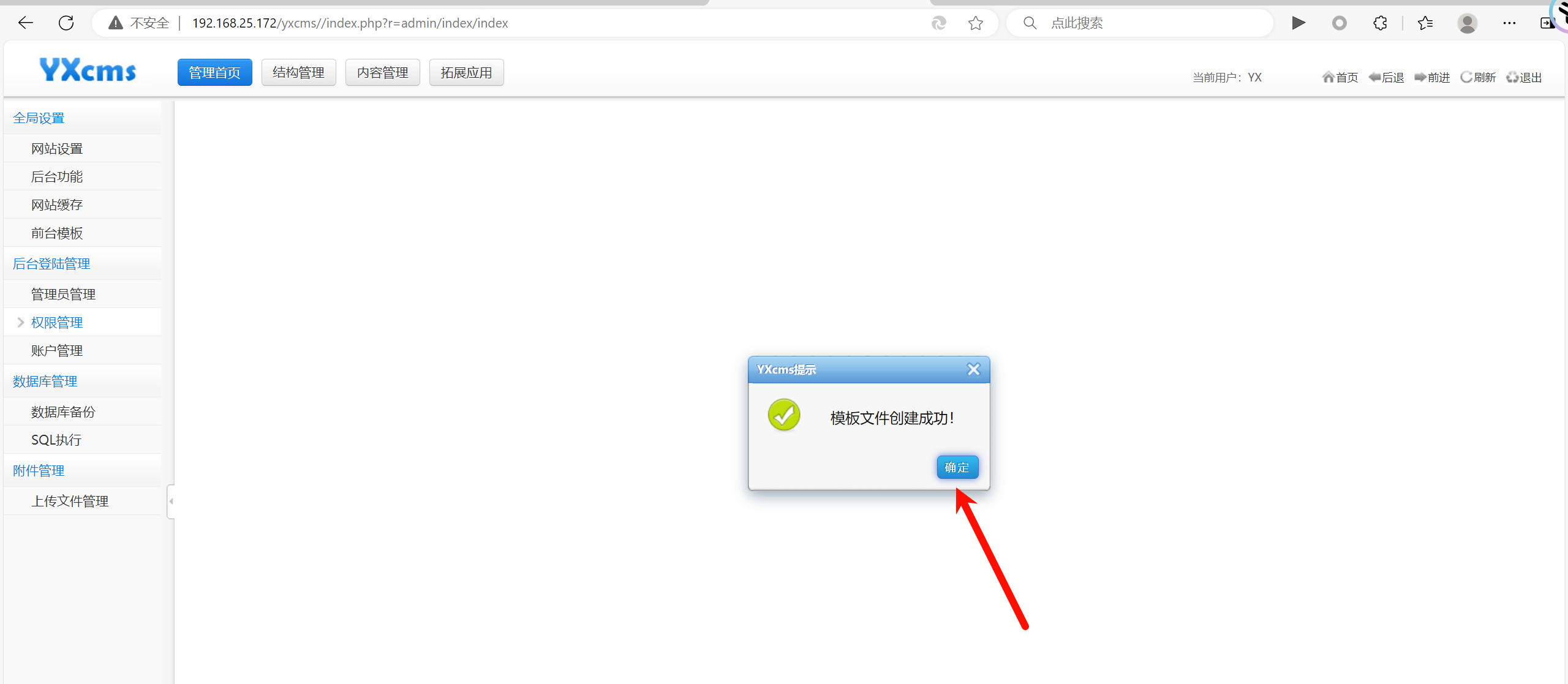Close the YXcms提示 dialog with the X
Screen dimensions: 1568x684
(973, 369)
